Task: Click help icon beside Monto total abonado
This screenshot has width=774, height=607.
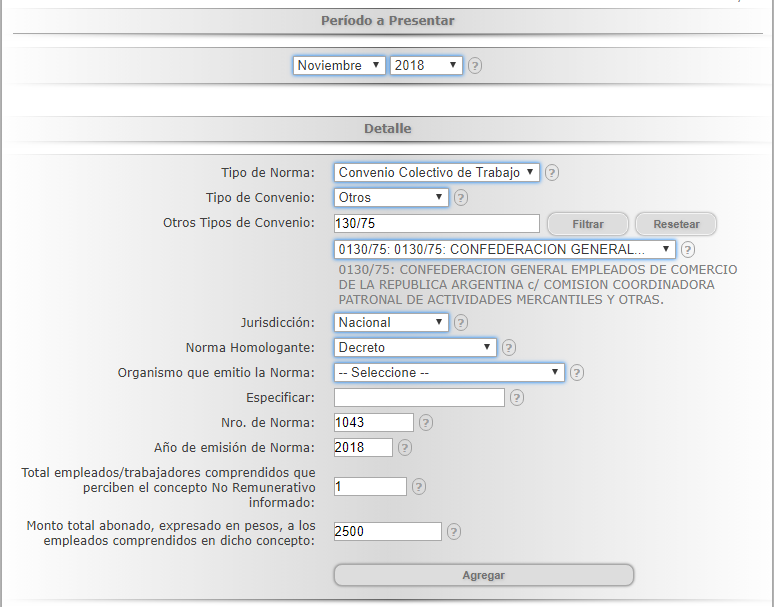Action: [x=454, y=531]
